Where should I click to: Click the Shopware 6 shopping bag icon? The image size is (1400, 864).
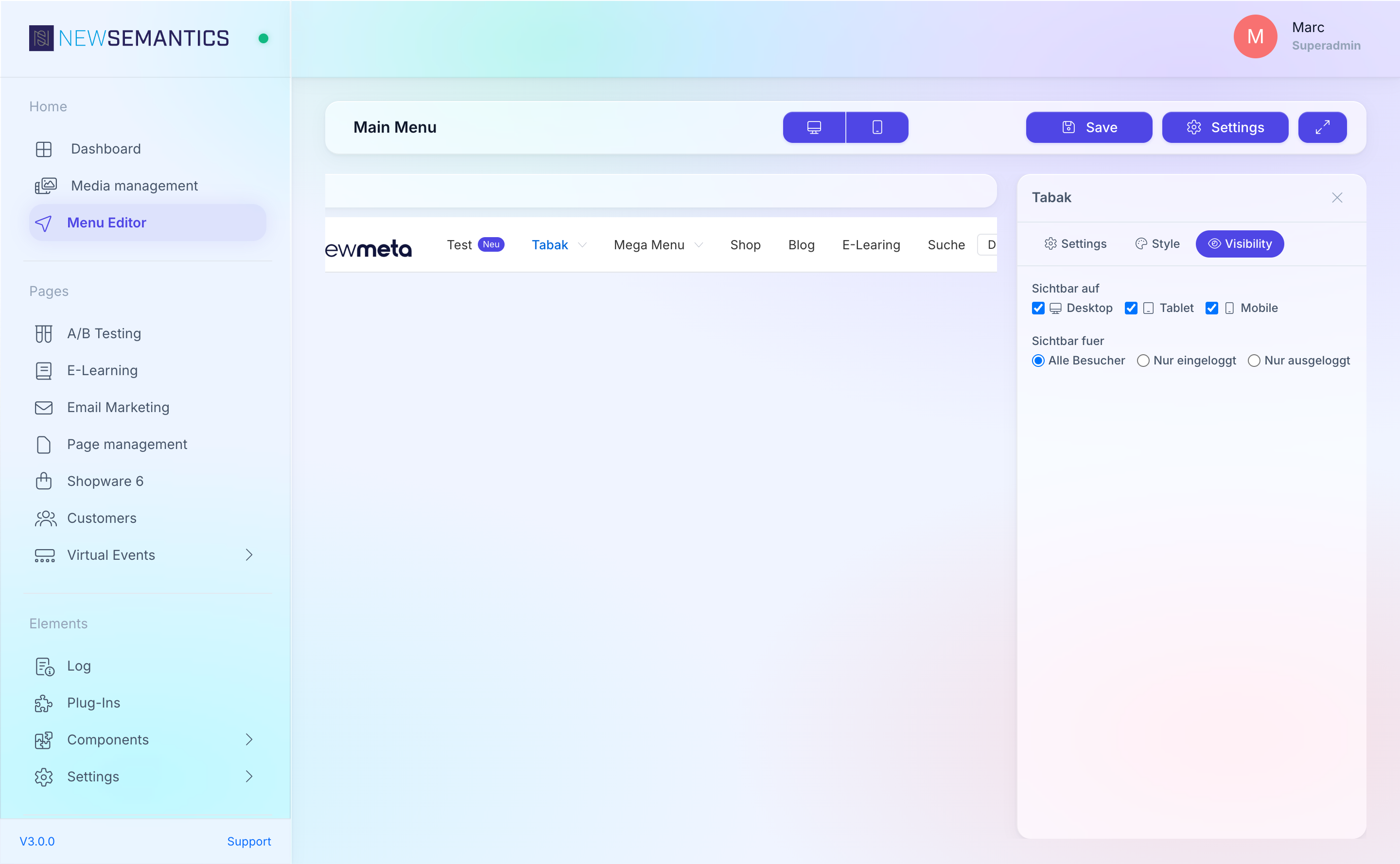[x=43, y=481]
